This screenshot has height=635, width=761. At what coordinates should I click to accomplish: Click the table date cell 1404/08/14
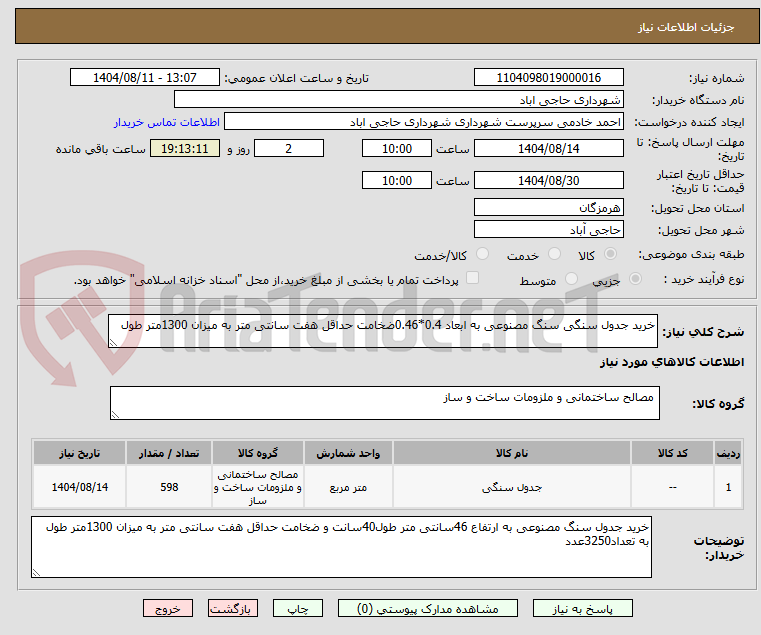[x=80, y=487]
